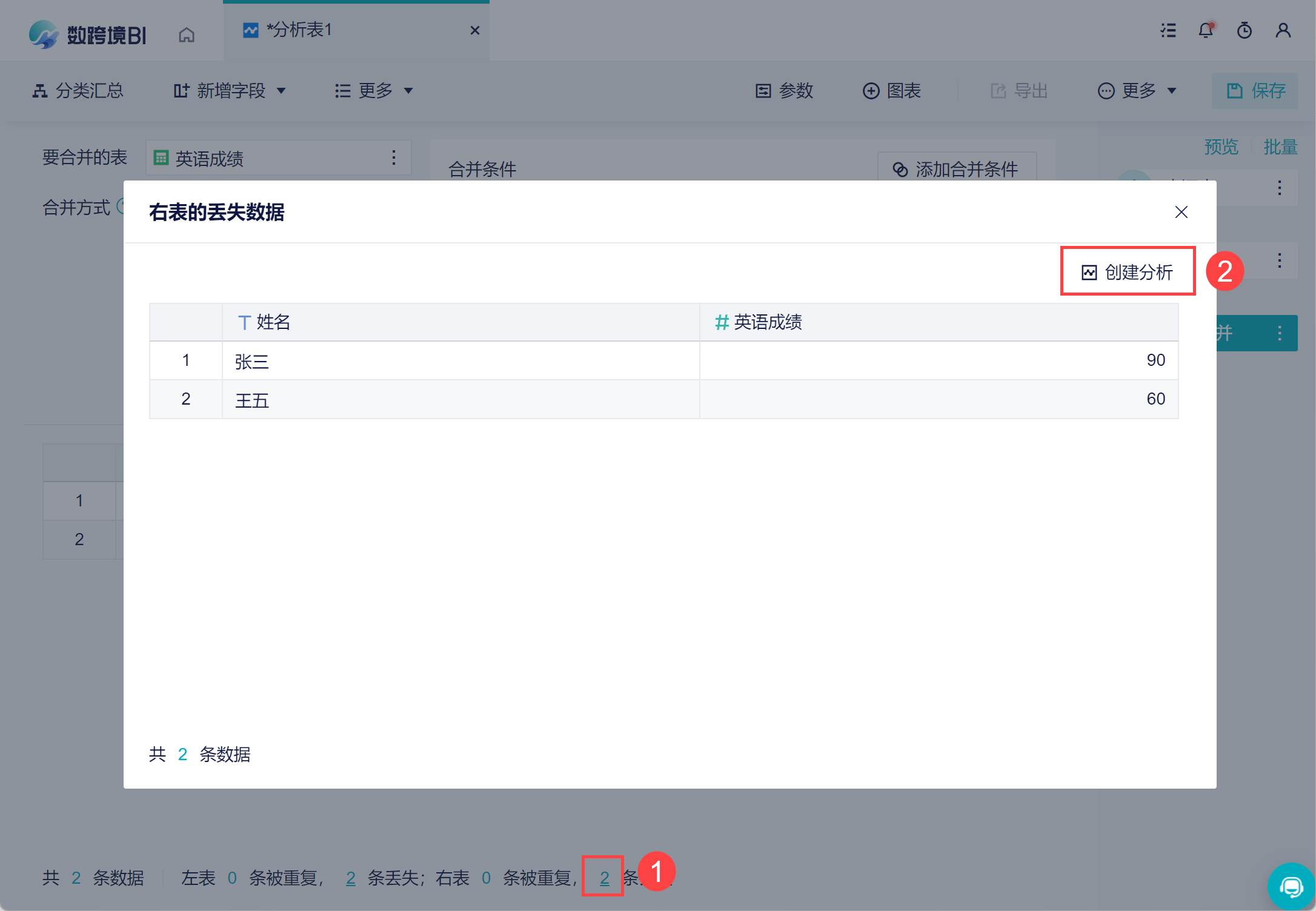Screen dimensions: 1316x911
Task: Expand the right 更多 menu with the ellipsis icon
Action: pyautogui.click(x=1137, y=91)
